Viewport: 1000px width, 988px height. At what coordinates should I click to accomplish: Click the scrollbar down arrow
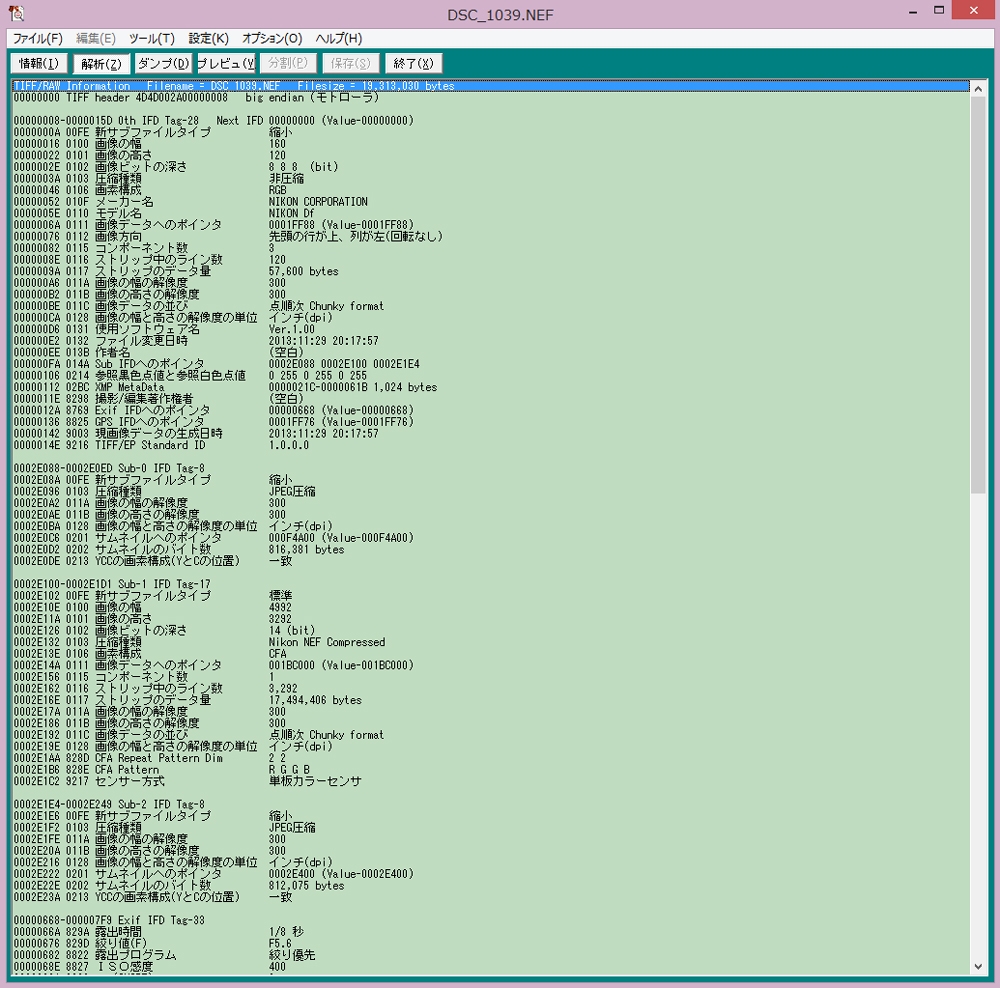pos(978,966)
